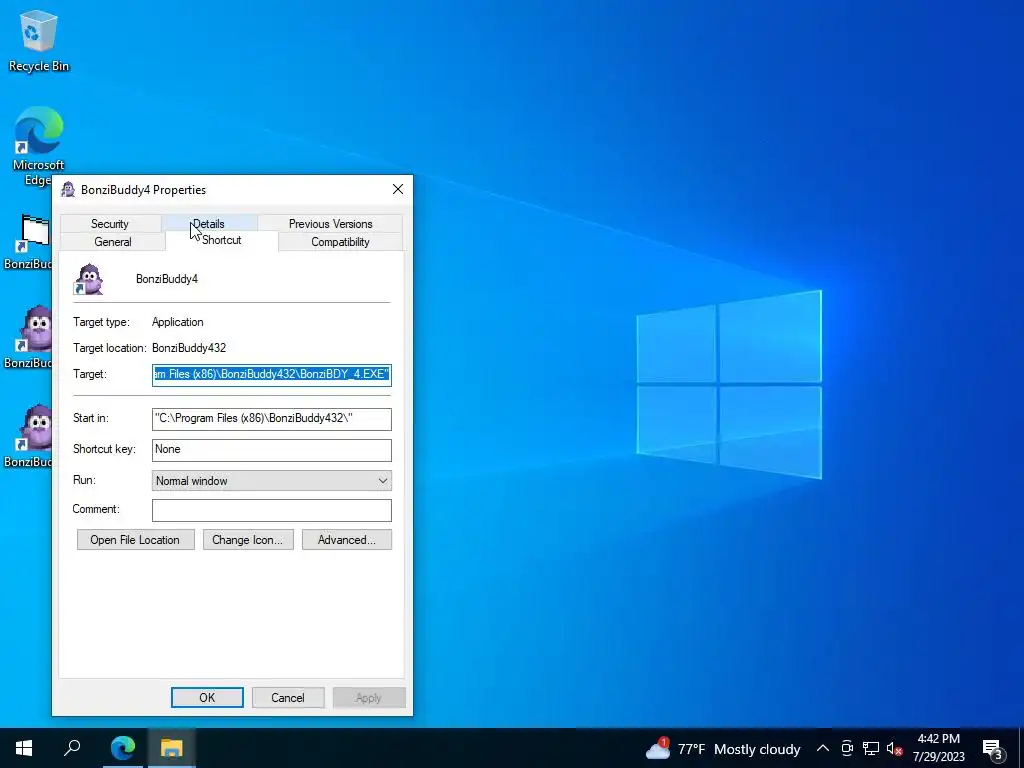Switch to the Compatibility tab
Screen dimensions: 1024x768
[x=340, y=242]
